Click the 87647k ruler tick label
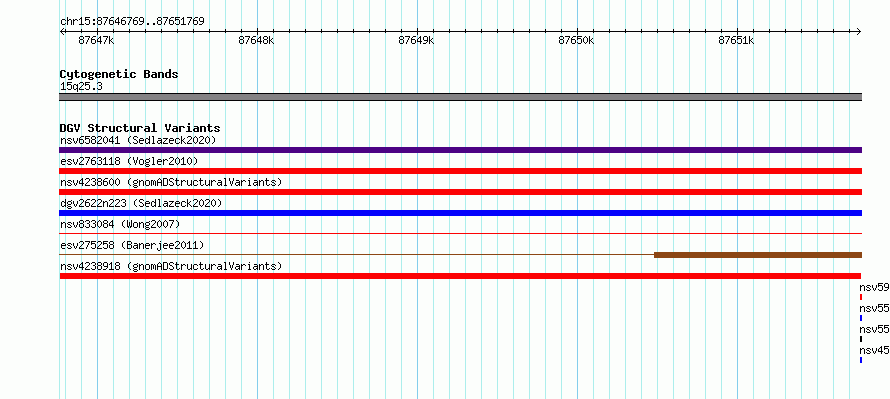The height and width of the screenshot is (399, 890). [x=96, y=40]
